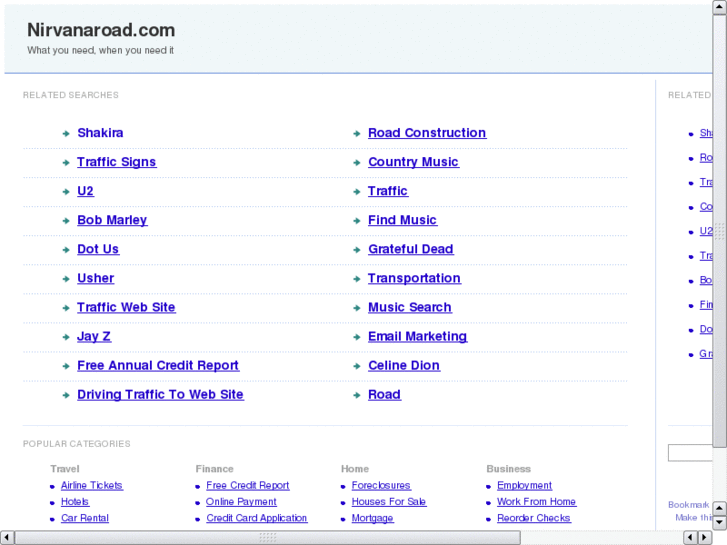
Task: Click the Bookmark link at bottom right
Action: (x=689, y=505)
